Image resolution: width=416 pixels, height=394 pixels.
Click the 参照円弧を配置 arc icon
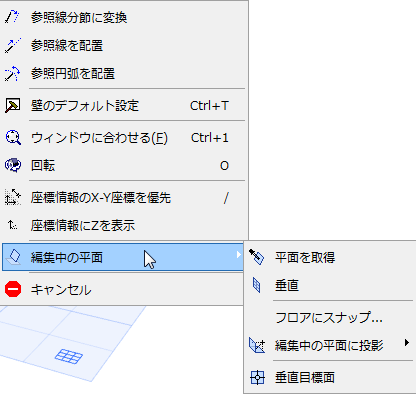(x=12, y=74)
